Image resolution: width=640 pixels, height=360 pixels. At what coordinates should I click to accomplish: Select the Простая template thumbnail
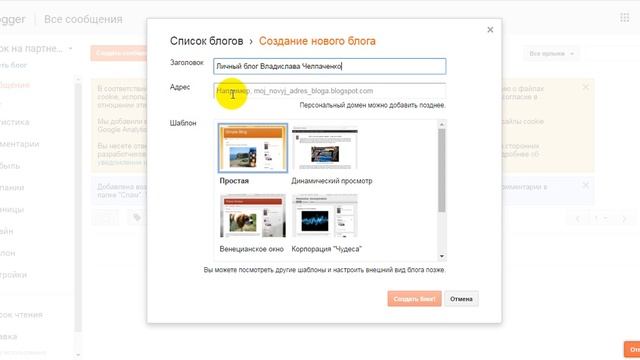tap(253, 148)
